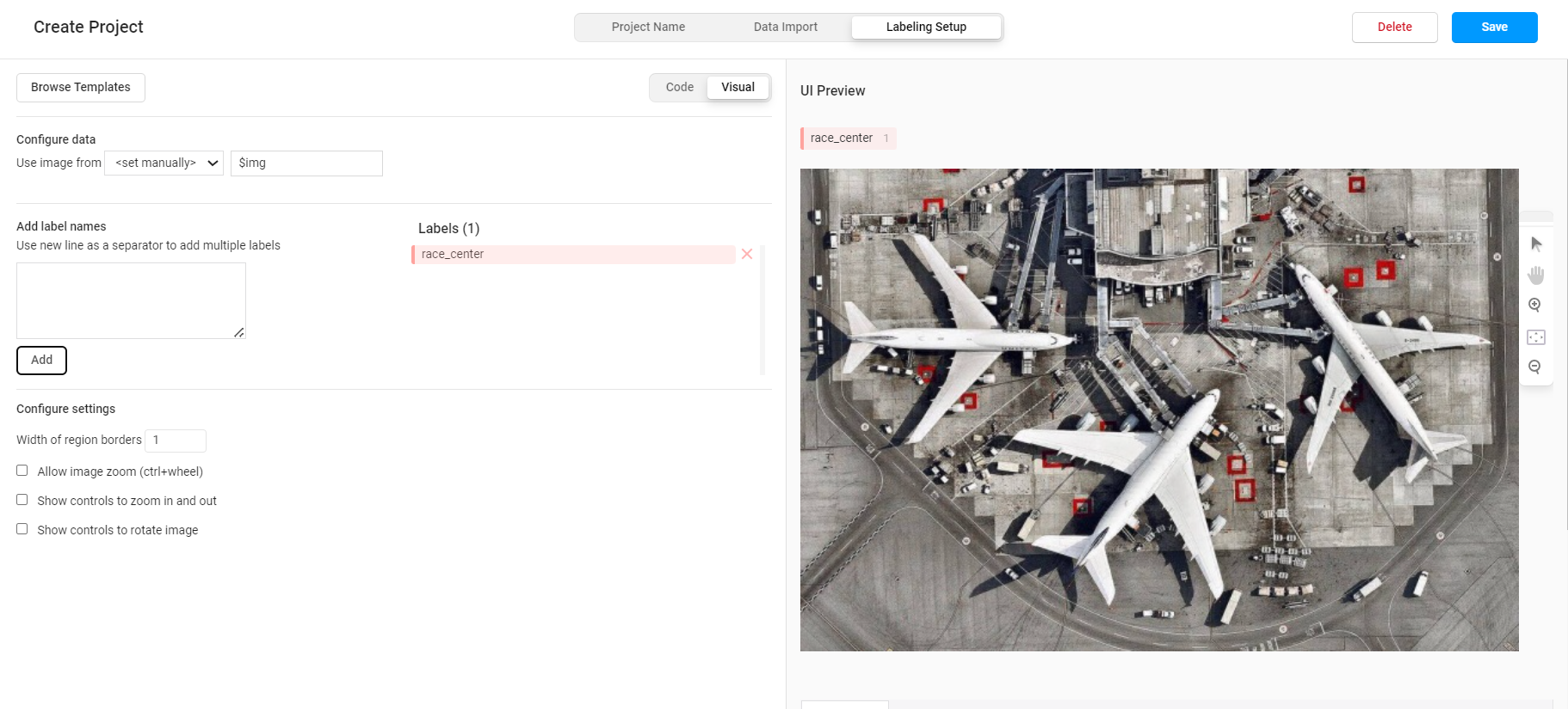Click the 'Labels (1)' heading
The width and height of the screenshot is (1568, 709).
tap(448, 228)
